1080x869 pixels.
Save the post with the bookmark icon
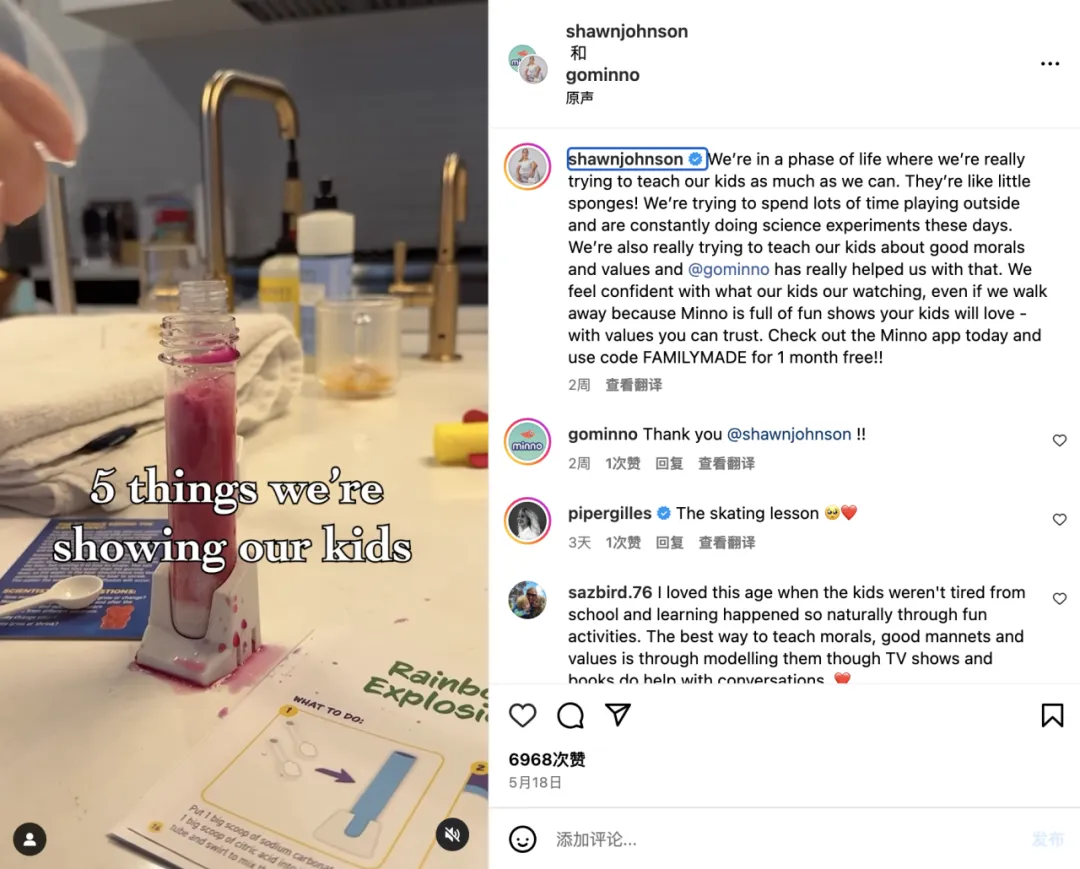[x=1052, y=715]
